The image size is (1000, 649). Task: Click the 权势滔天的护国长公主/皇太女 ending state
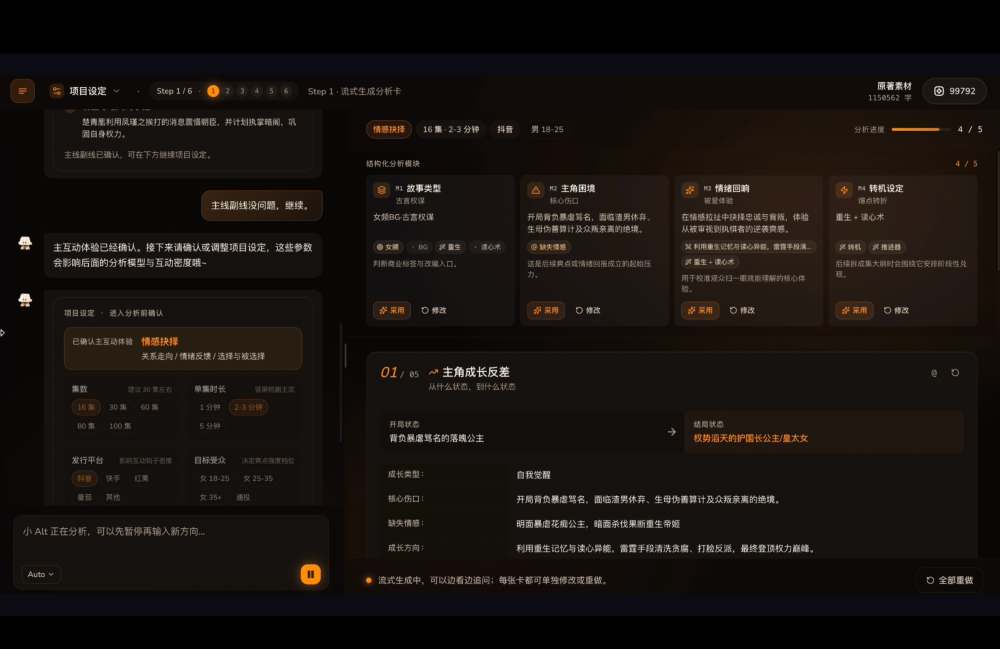(751, 439)
